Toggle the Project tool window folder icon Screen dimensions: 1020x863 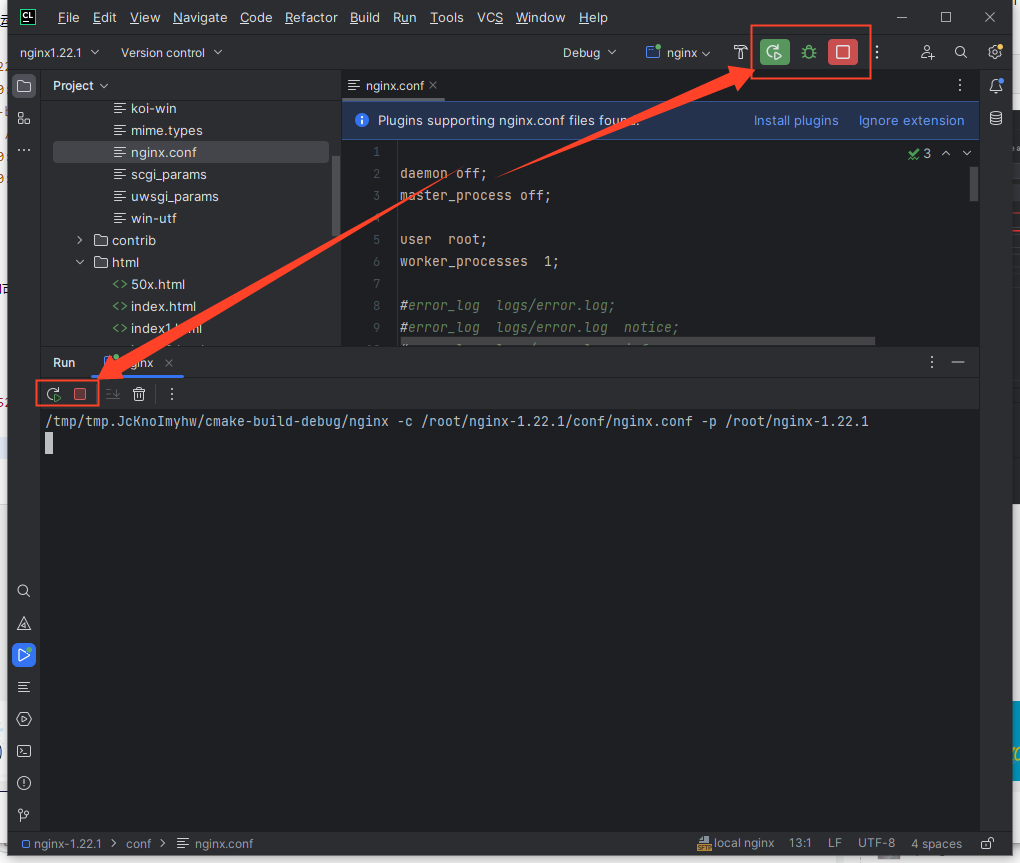pyautogui.click(x=24, y=86)
